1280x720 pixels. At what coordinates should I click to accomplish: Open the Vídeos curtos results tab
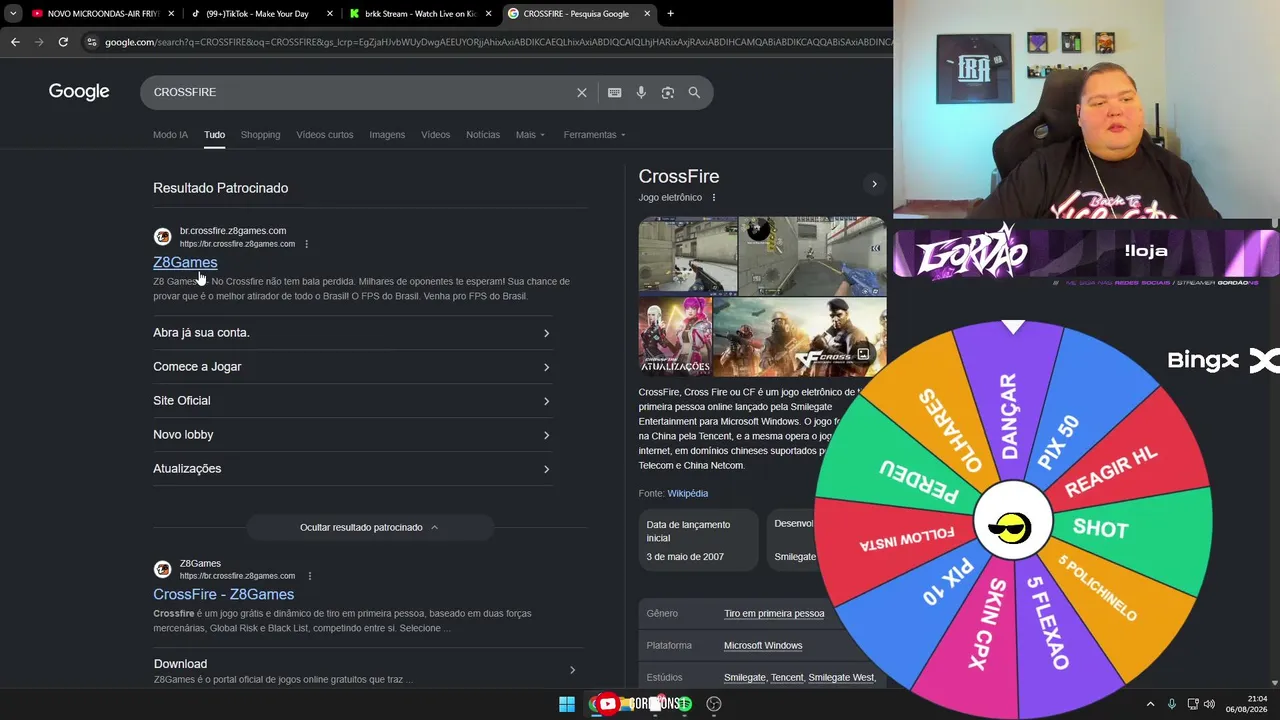coord(325,135)
